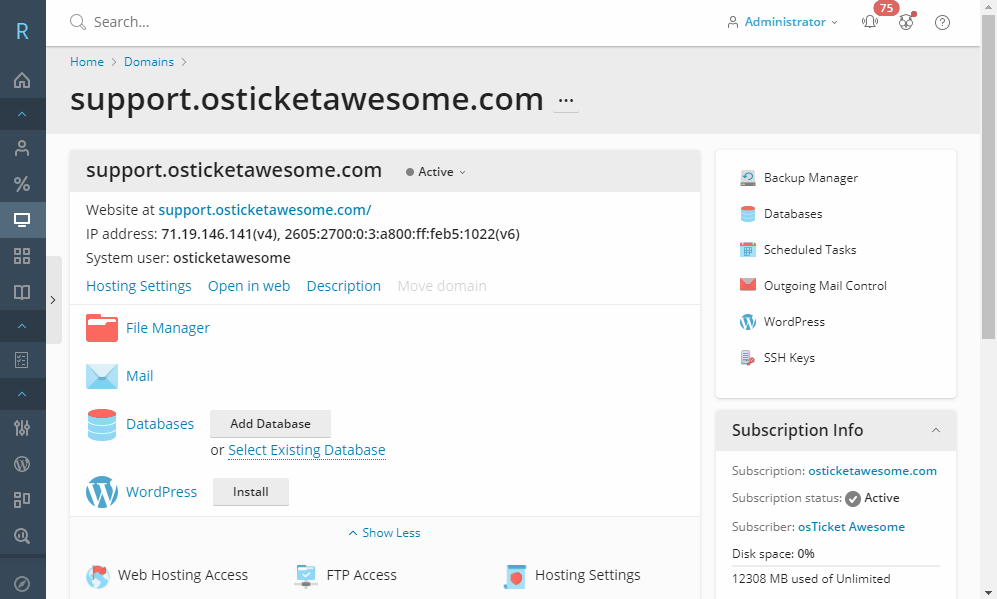997x599 pixels.
Task: Click the Outgoing Mail Control envelope icon
Action: tap(748, 285)
